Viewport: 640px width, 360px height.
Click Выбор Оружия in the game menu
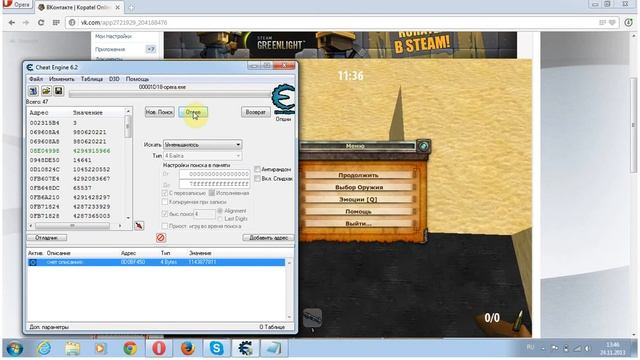(358, 187)
